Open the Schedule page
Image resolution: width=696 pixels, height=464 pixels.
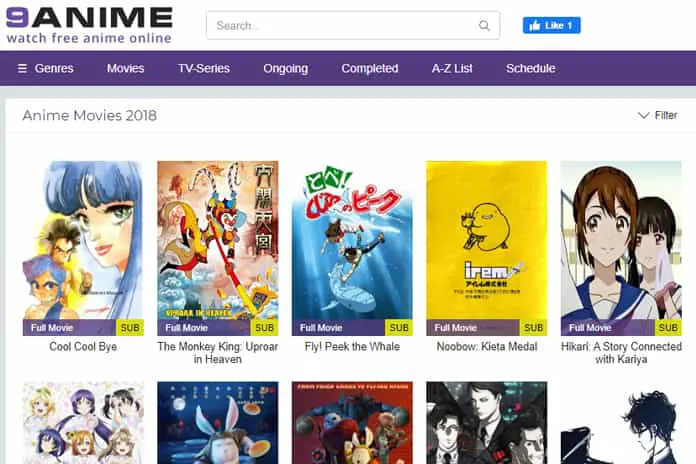point(530,68)
